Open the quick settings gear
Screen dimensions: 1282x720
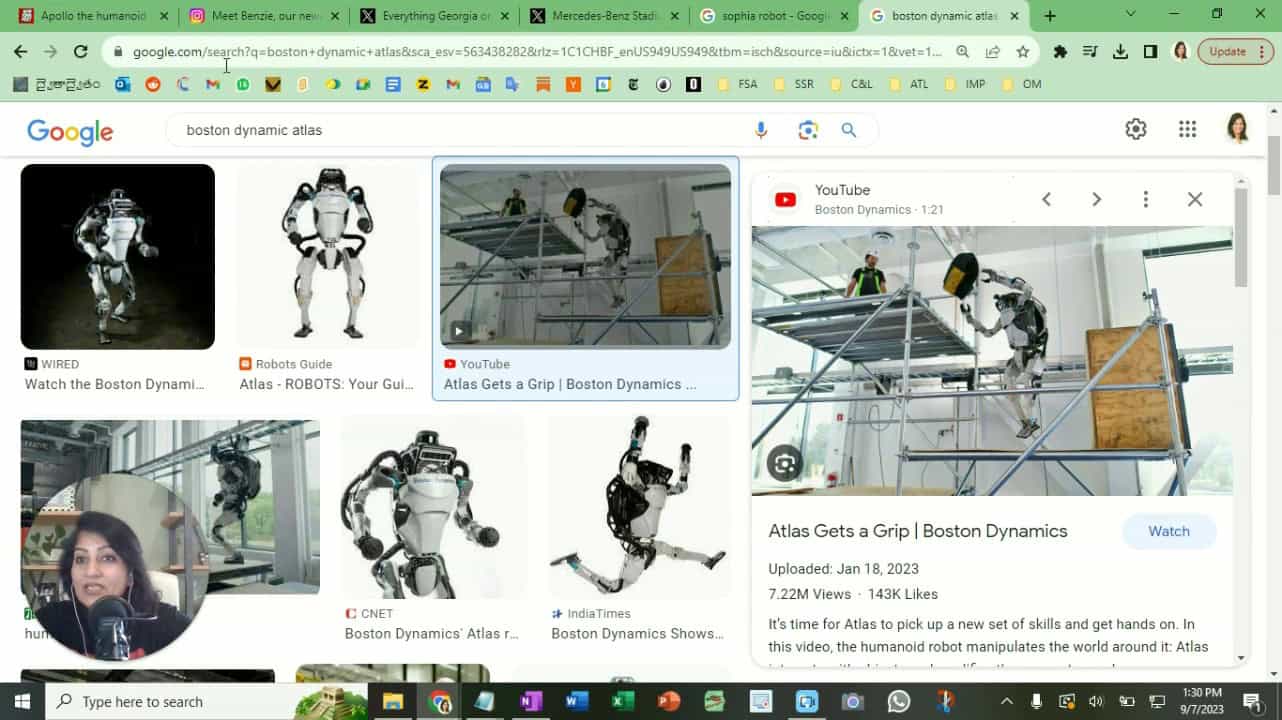point(1135,129)
